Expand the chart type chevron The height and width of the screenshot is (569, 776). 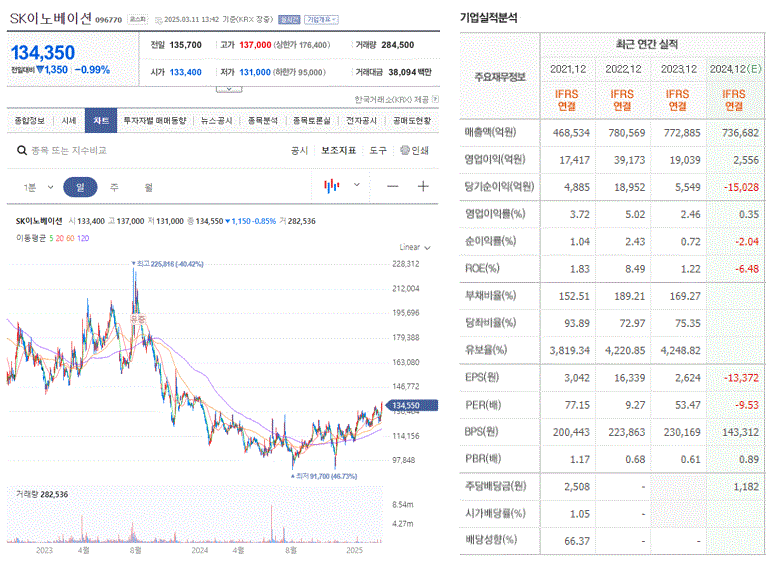(357, 185)
